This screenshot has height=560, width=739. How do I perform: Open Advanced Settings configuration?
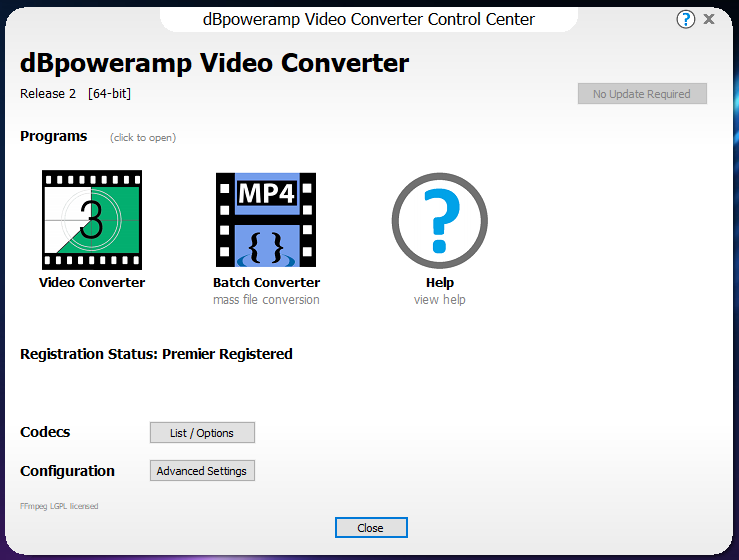[202, 471]
